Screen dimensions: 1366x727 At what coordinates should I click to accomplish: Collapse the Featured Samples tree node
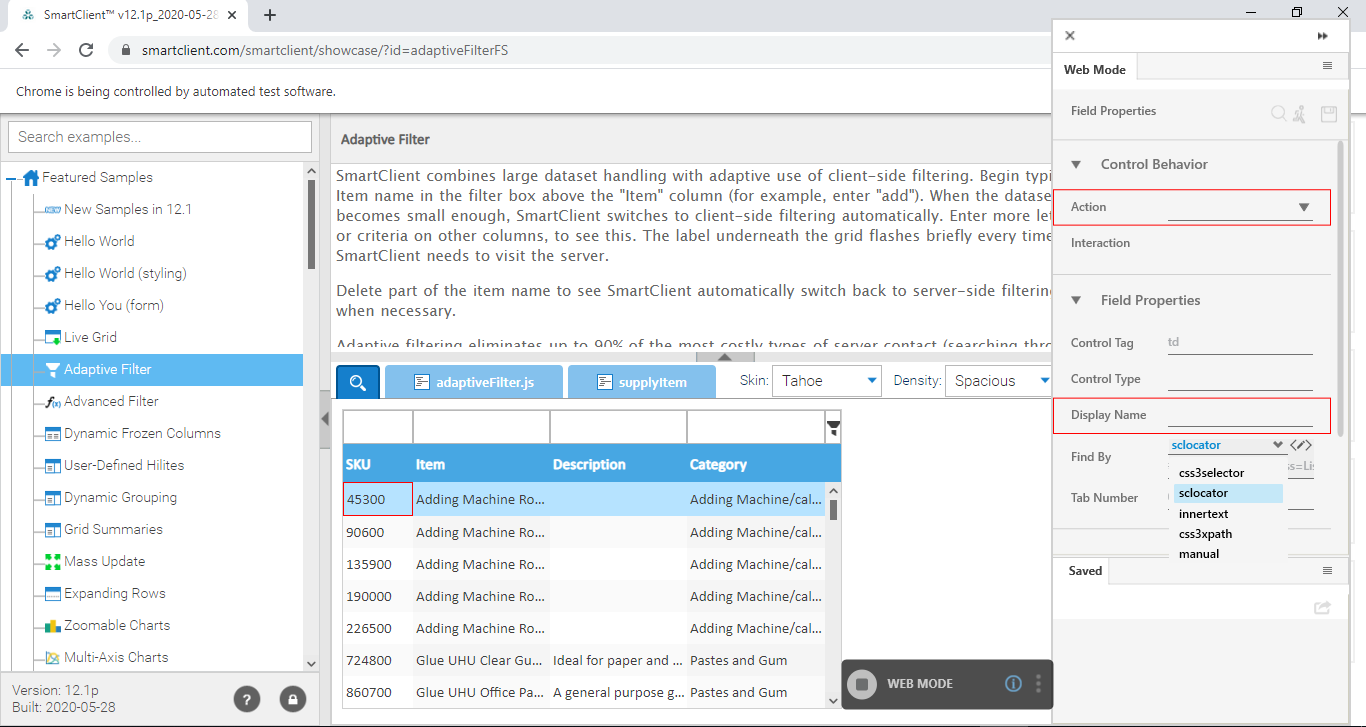12,178
